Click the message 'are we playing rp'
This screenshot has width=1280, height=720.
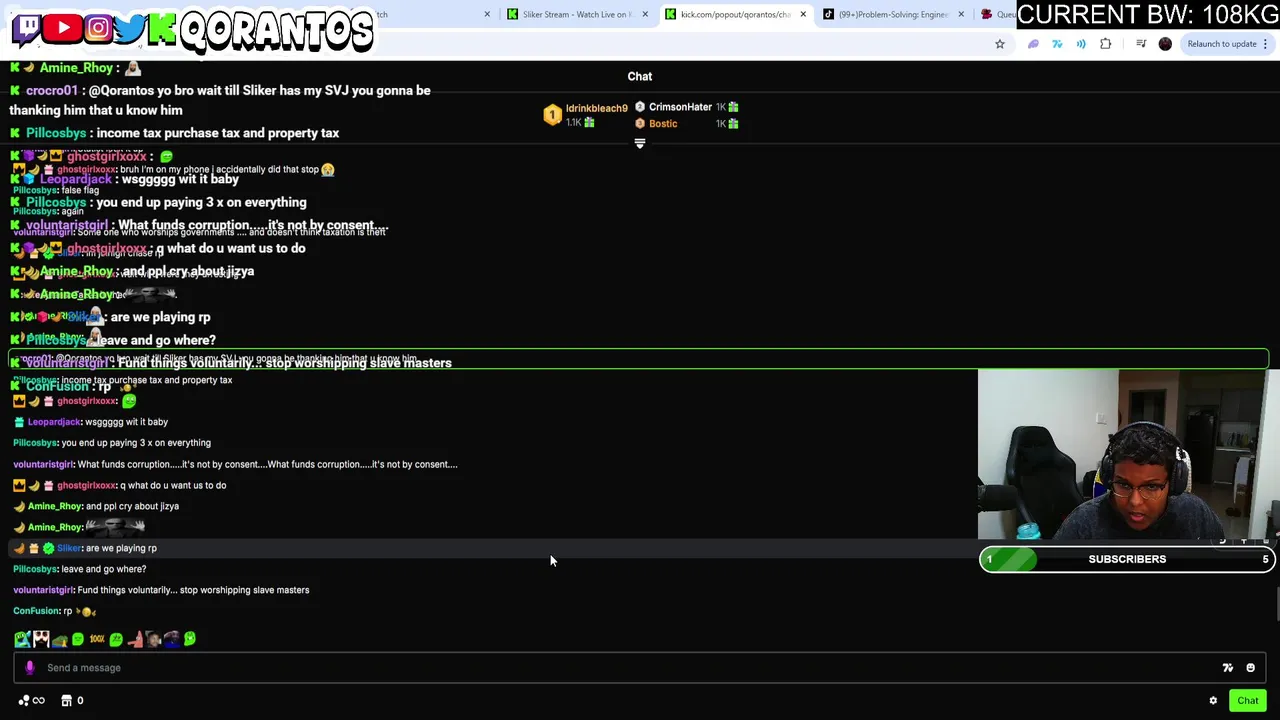click(x=121, y=548)
